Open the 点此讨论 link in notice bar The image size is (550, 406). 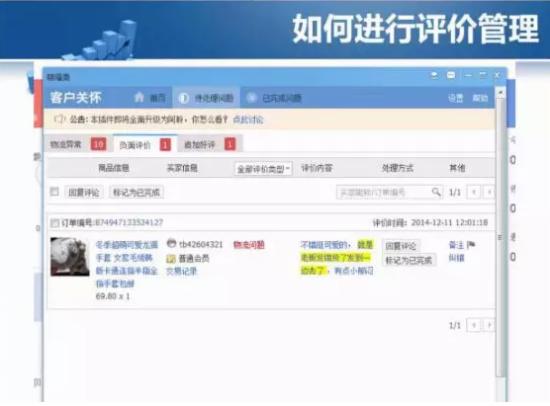[248, 120]
